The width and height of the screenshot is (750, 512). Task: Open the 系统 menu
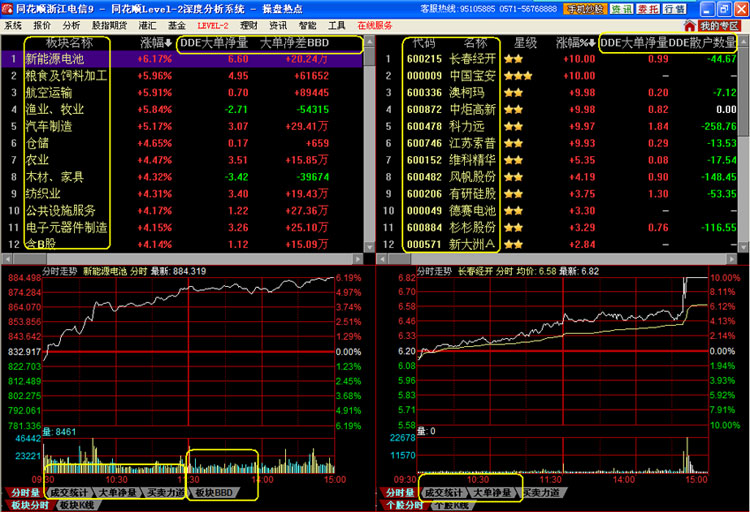[13, 25]
